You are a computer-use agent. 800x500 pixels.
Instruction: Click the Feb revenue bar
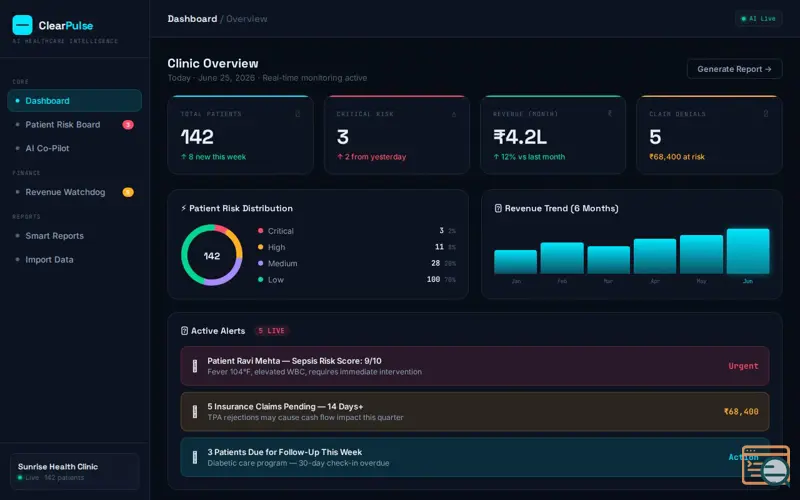pyautogui.click(x=562, y=258)
